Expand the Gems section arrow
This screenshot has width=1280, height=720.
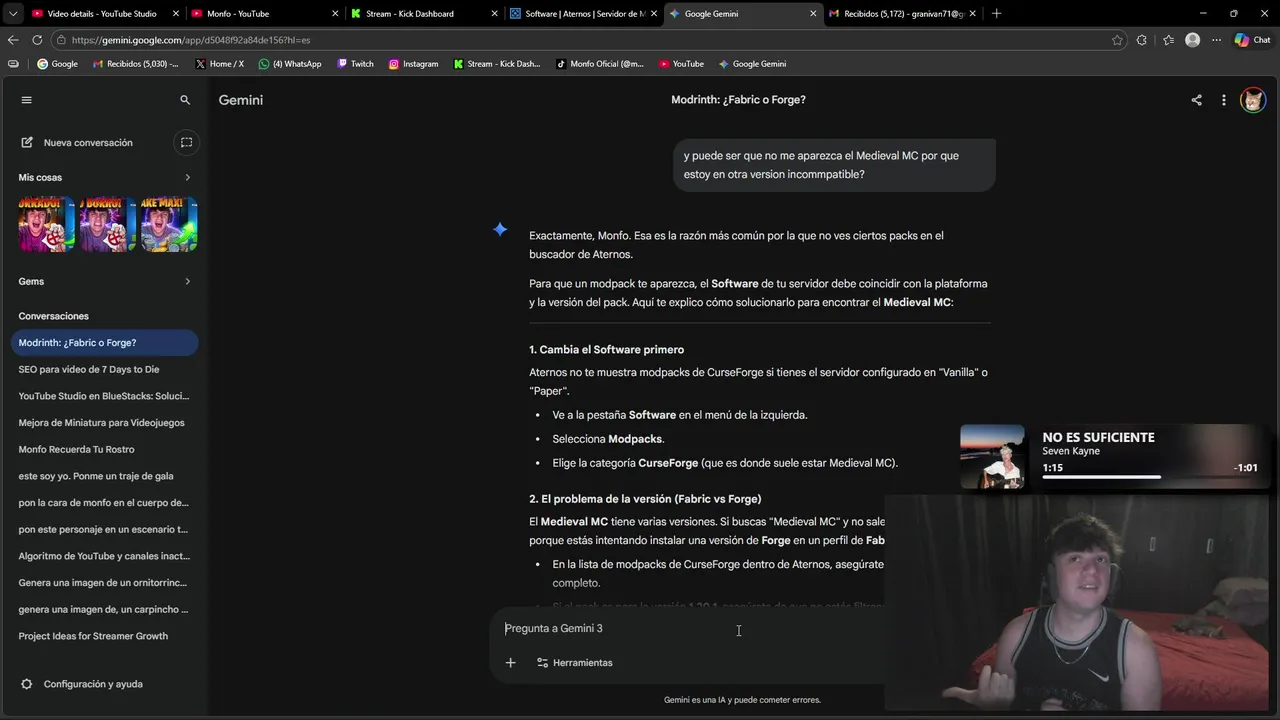[x=187, y=281]
